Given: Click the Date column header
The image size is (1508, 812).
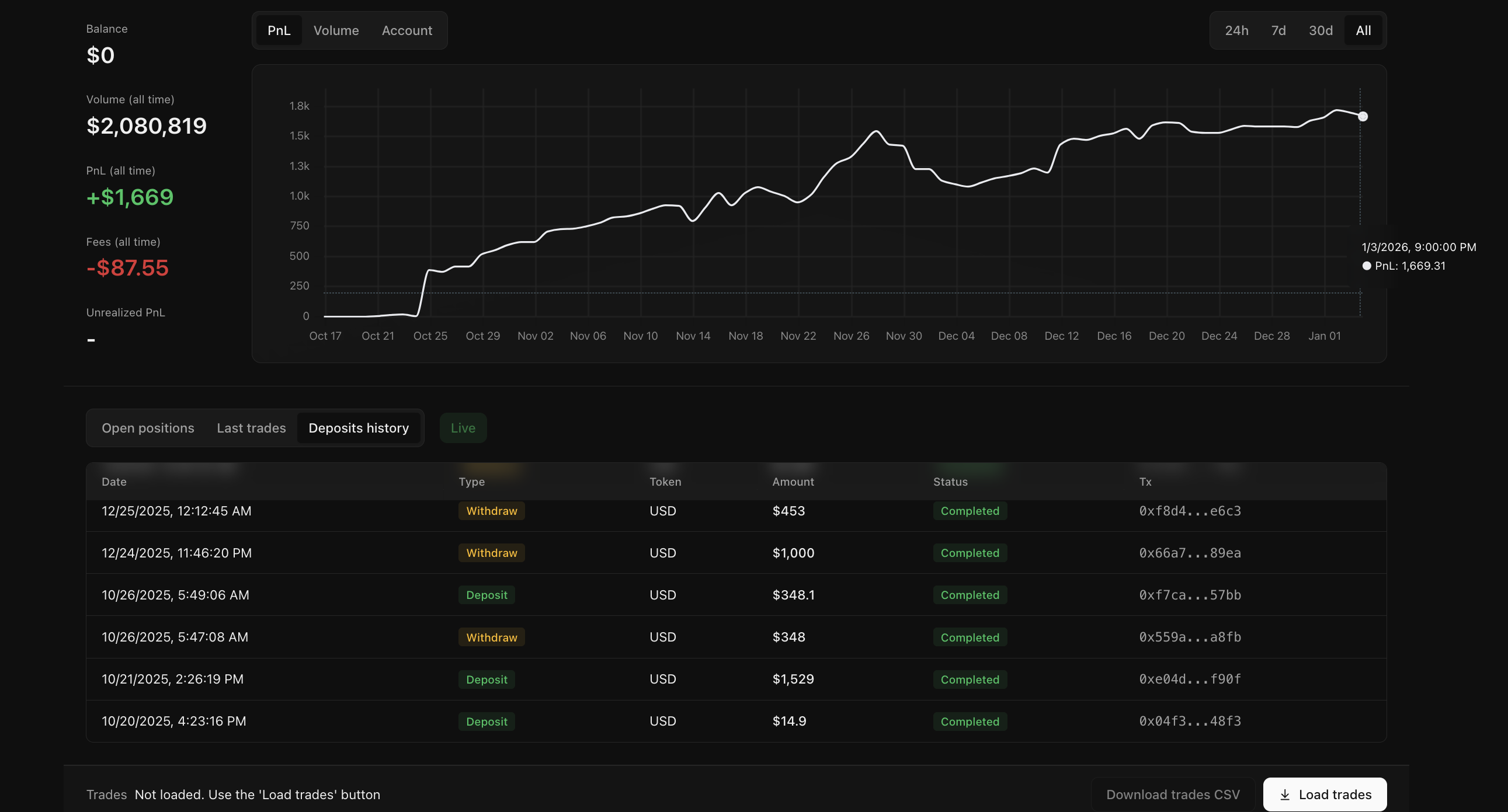Looking at the screenshot, I should click(x=114, y=481).
